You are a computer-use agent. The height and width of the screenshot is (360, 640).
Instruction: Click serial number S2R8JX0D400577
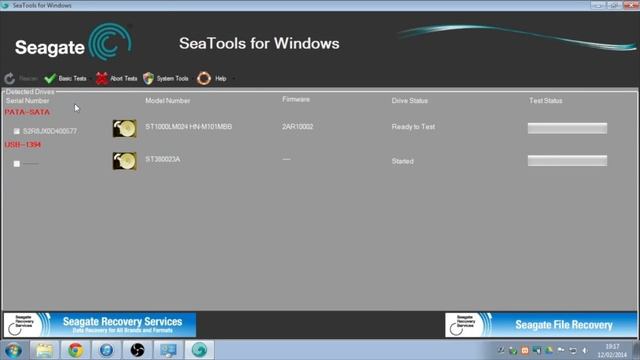50,131
